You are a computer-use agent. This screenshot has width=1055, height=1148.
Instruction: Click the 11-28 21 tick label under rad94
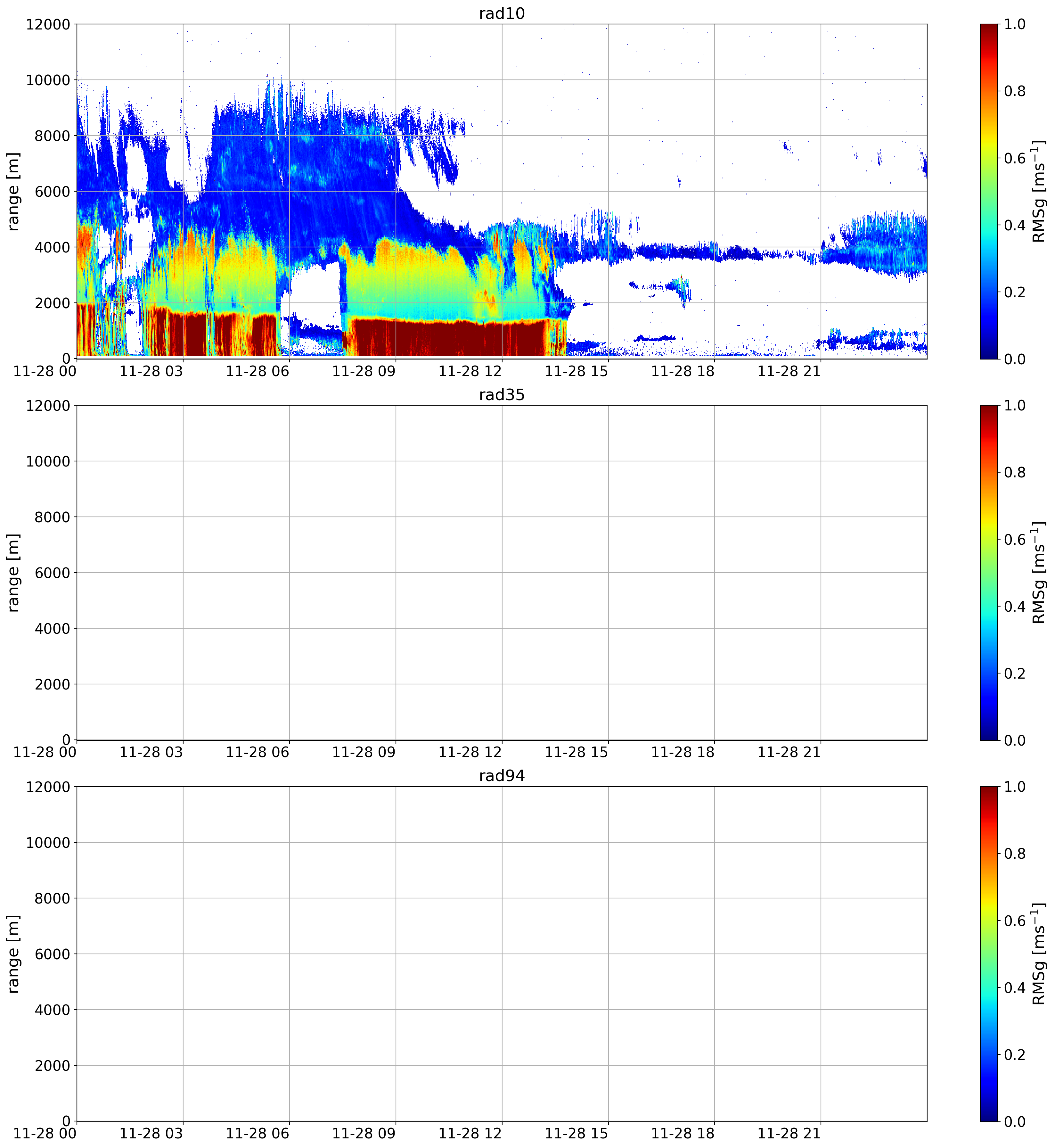789,1133
